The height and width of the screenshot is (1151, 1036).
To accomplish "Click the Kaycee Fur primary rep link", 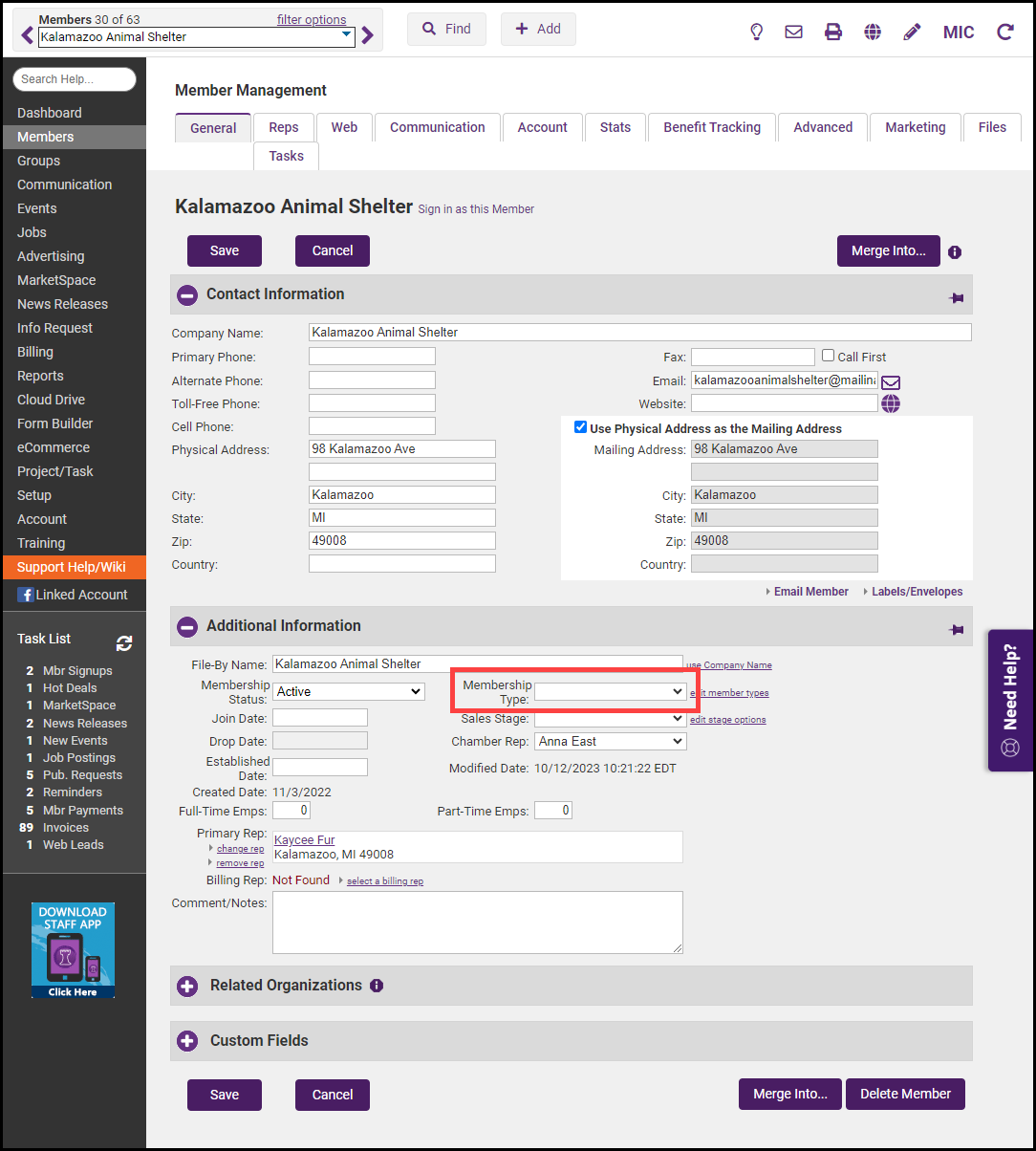I will pos(304,839).
